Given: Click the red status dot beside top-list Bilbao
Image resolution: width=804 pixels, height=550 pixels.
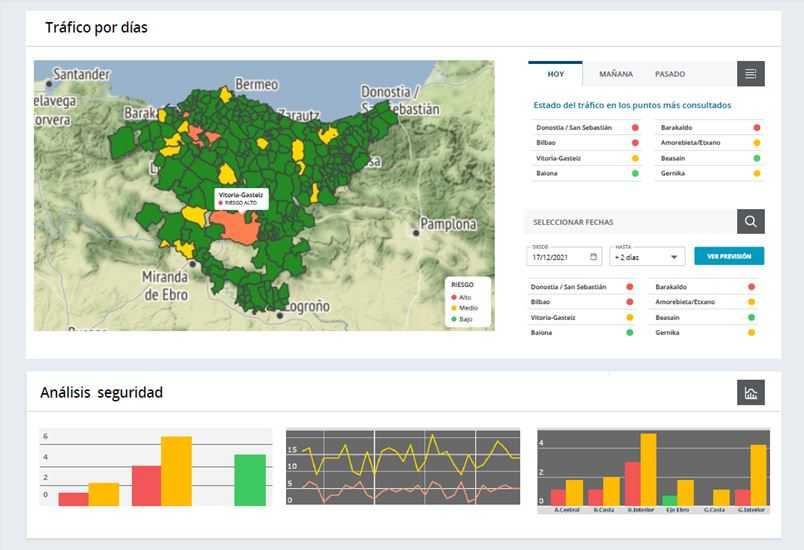Looking at the screenshot, I should 635,143.
